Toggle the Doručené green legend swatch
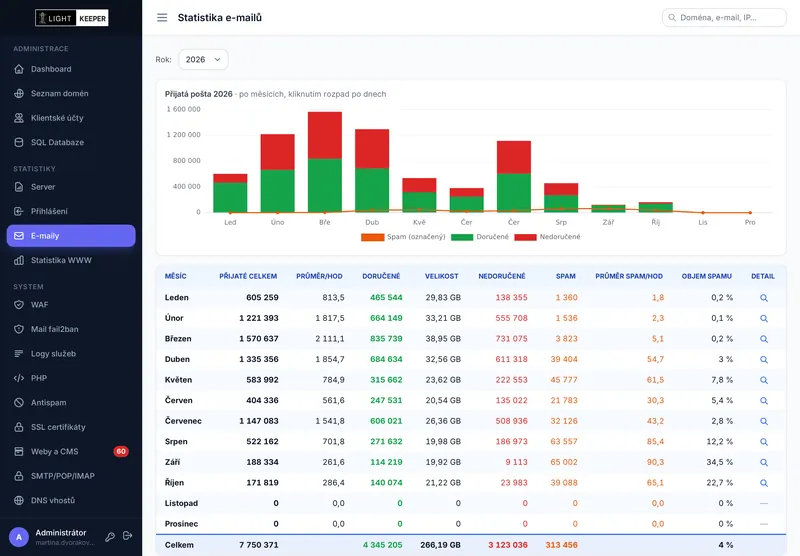The image size is (800, 556). 462,237
